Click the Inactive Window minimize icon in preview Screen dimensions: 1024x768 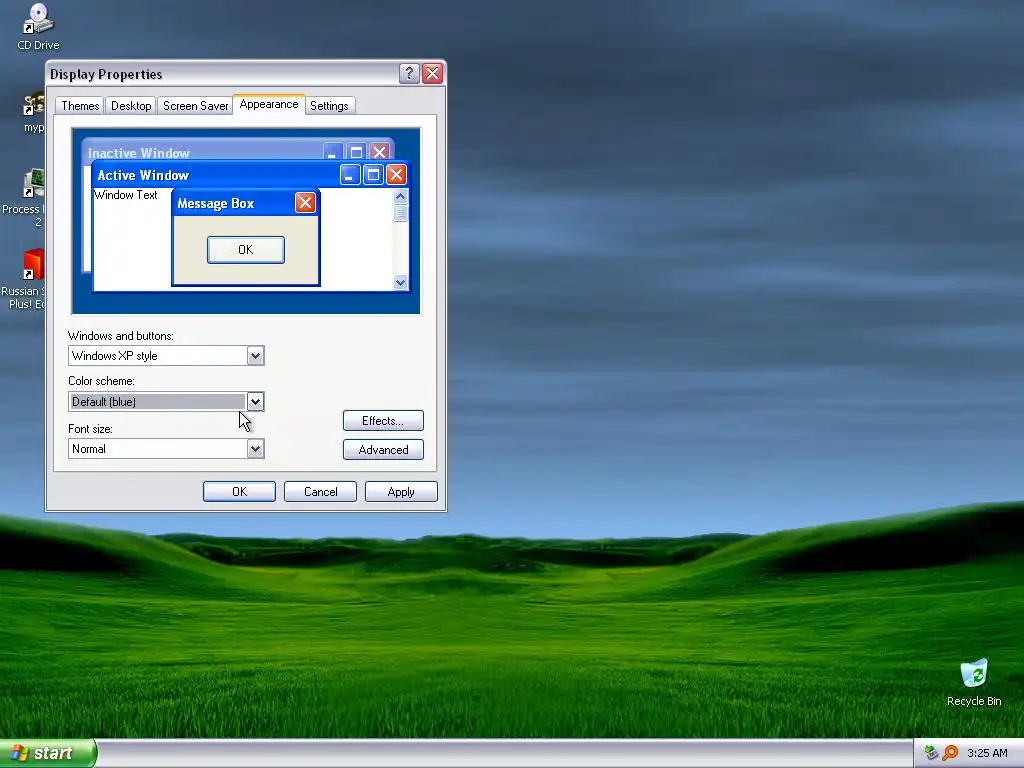[x=333, y=152]
